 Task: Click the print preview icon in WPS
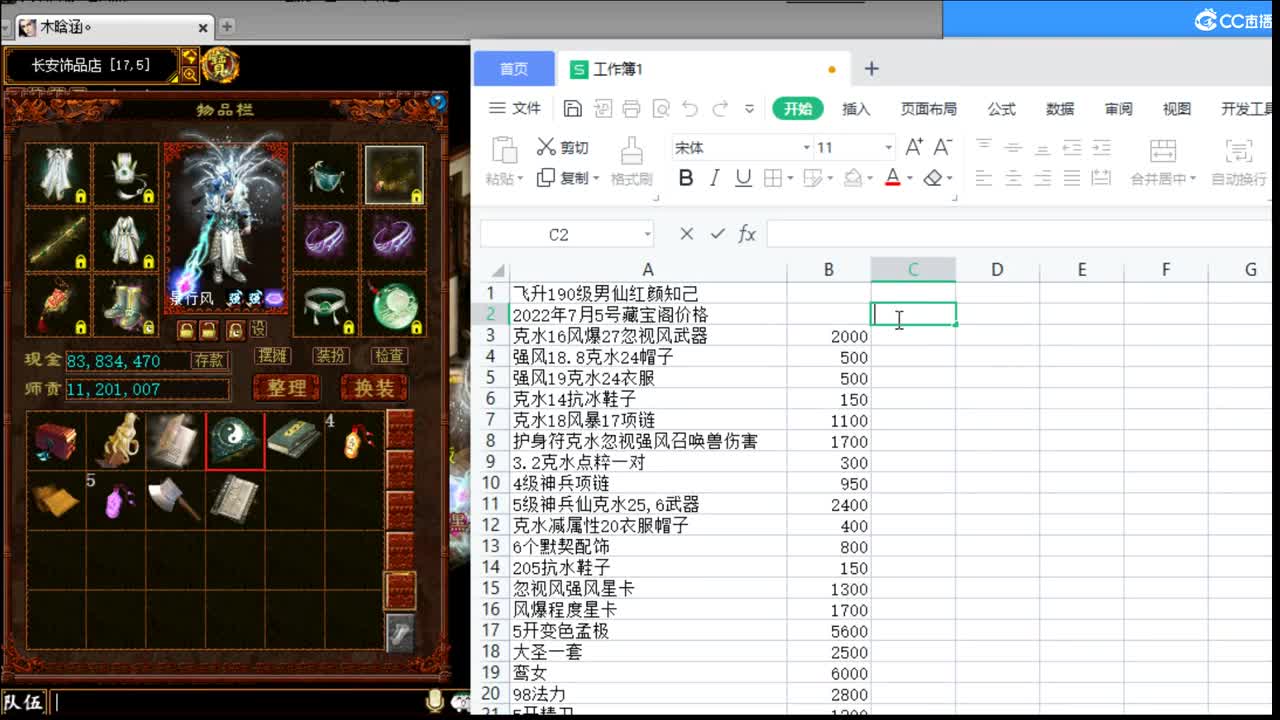coord(660,108)
